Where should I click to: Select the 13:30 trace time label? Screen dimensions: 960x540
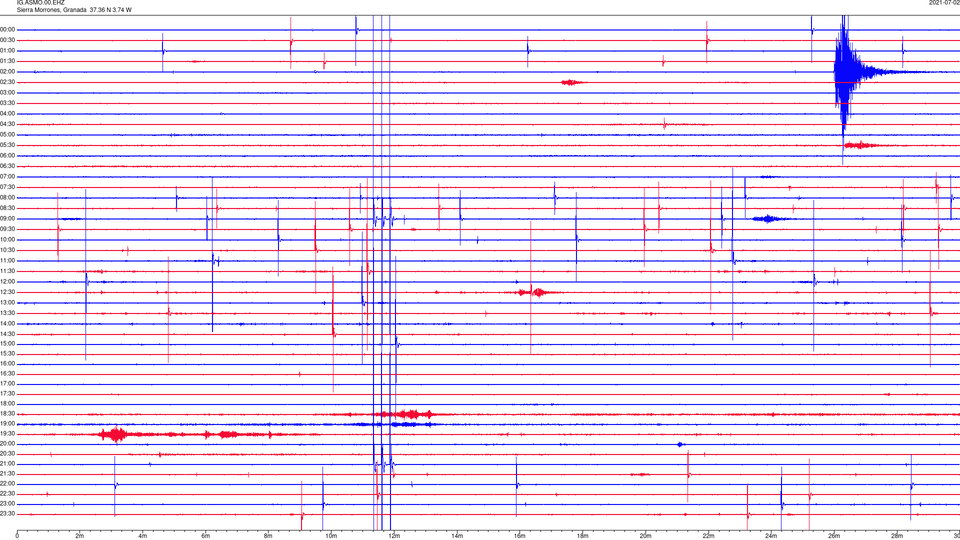pos(8,313)
